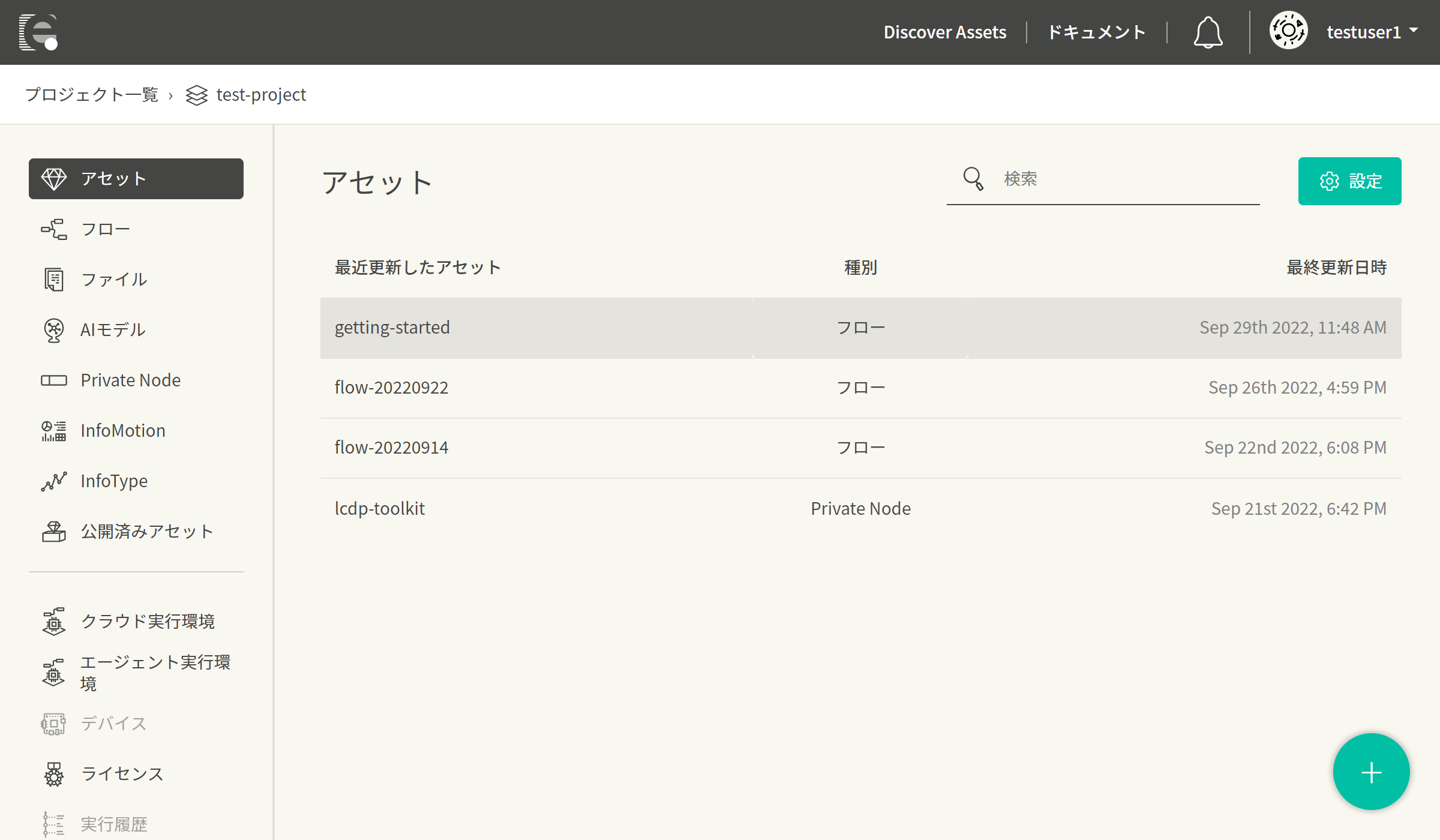Image resolution: width=1440 pixels, height=840 pixels.
Task: Click 種別 column header
Action: (860, 268)
